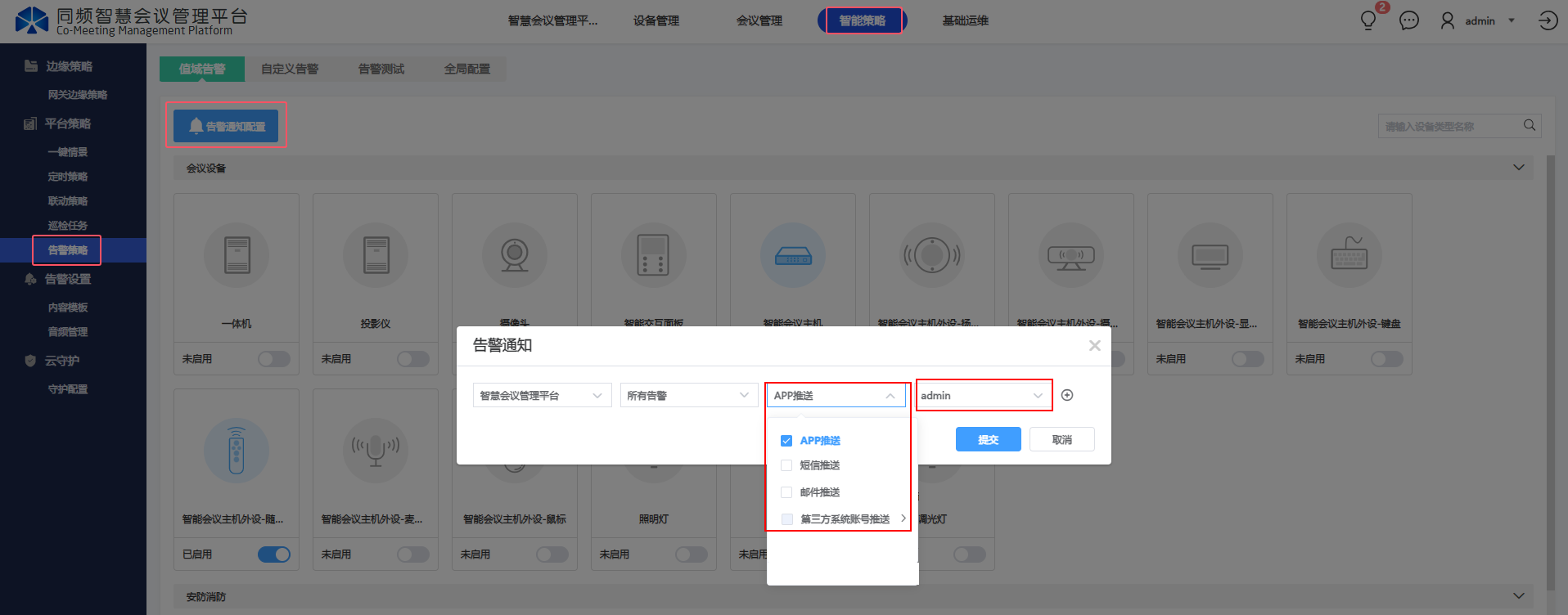
Task: Click the logout icon at top right
Action: coord(1548,20)
